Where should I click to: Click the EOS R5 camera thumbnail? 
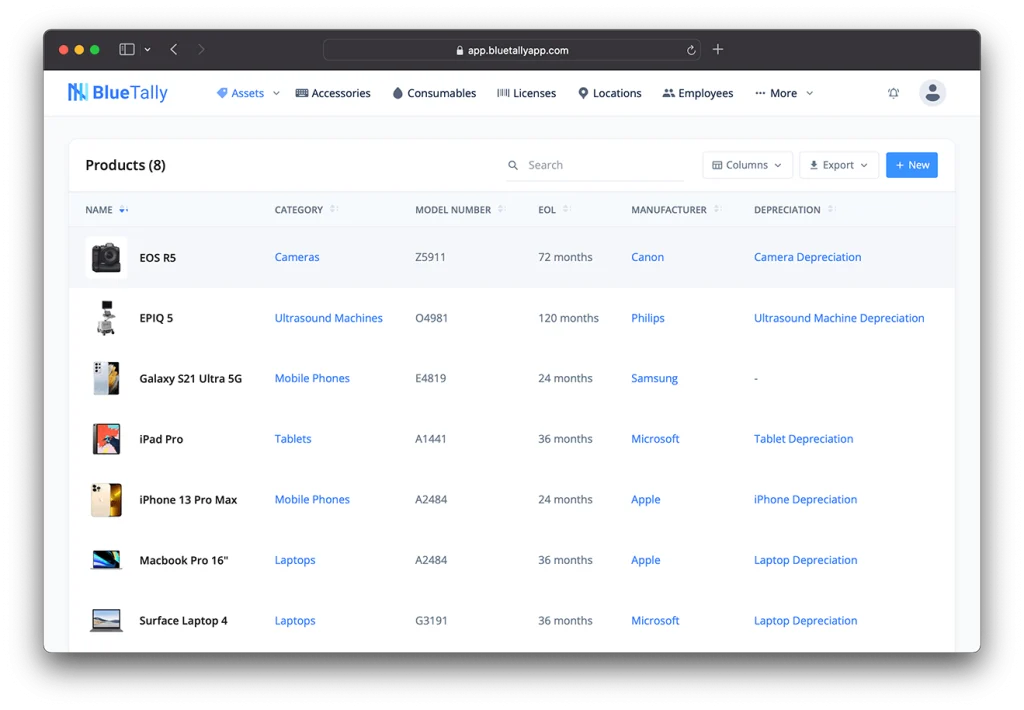[x=106, y=257]
